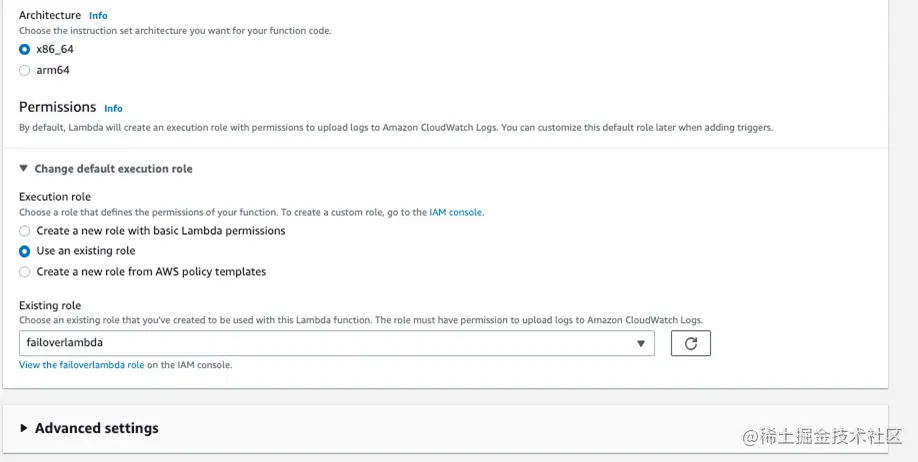Click View the failoverlambda role link
This screenshot has width=918, height=462.
[x=82, y=365]
